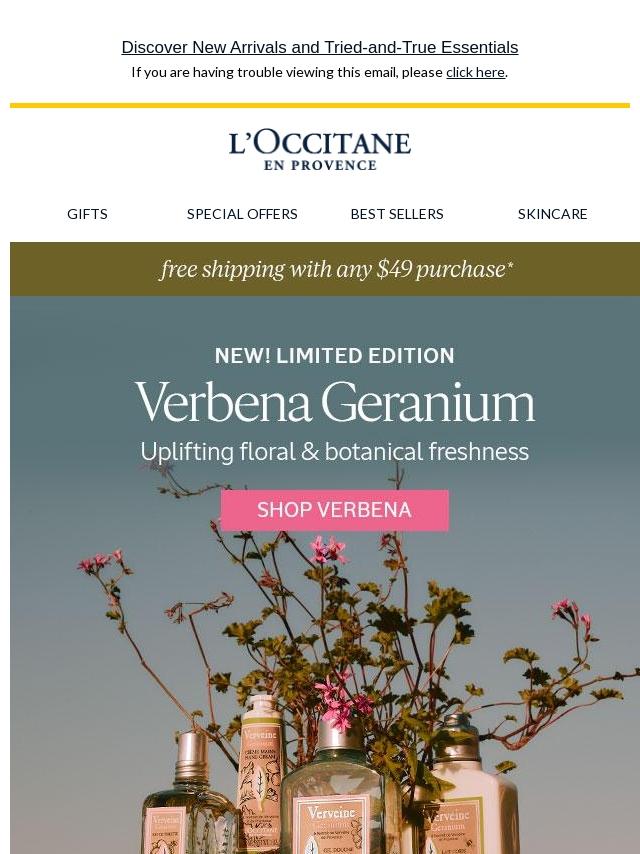The height and width of the screenshot is (854, 640).
Task: Click the New Limited Edition text
Action: pos(334,356)
